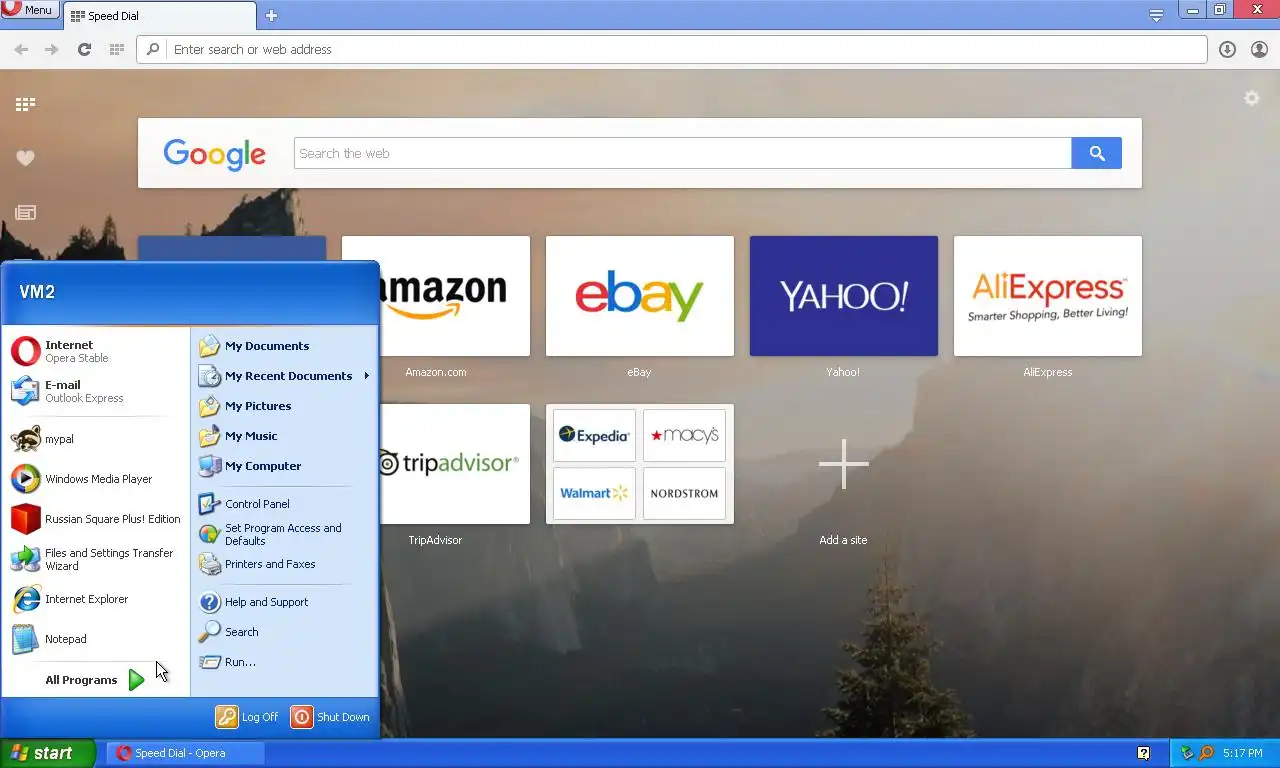This screenshot has width=1280, height=768.
Task: Open the Opera Menu button
Action: [29, 10]
